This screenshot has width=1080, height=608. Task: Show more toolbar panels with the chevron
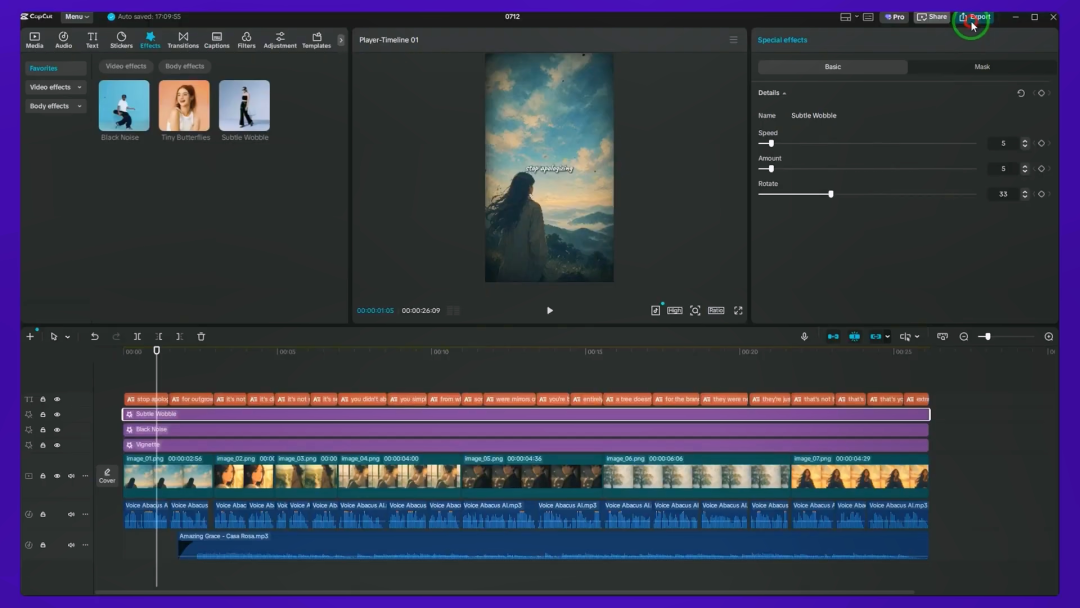point(340,40)
